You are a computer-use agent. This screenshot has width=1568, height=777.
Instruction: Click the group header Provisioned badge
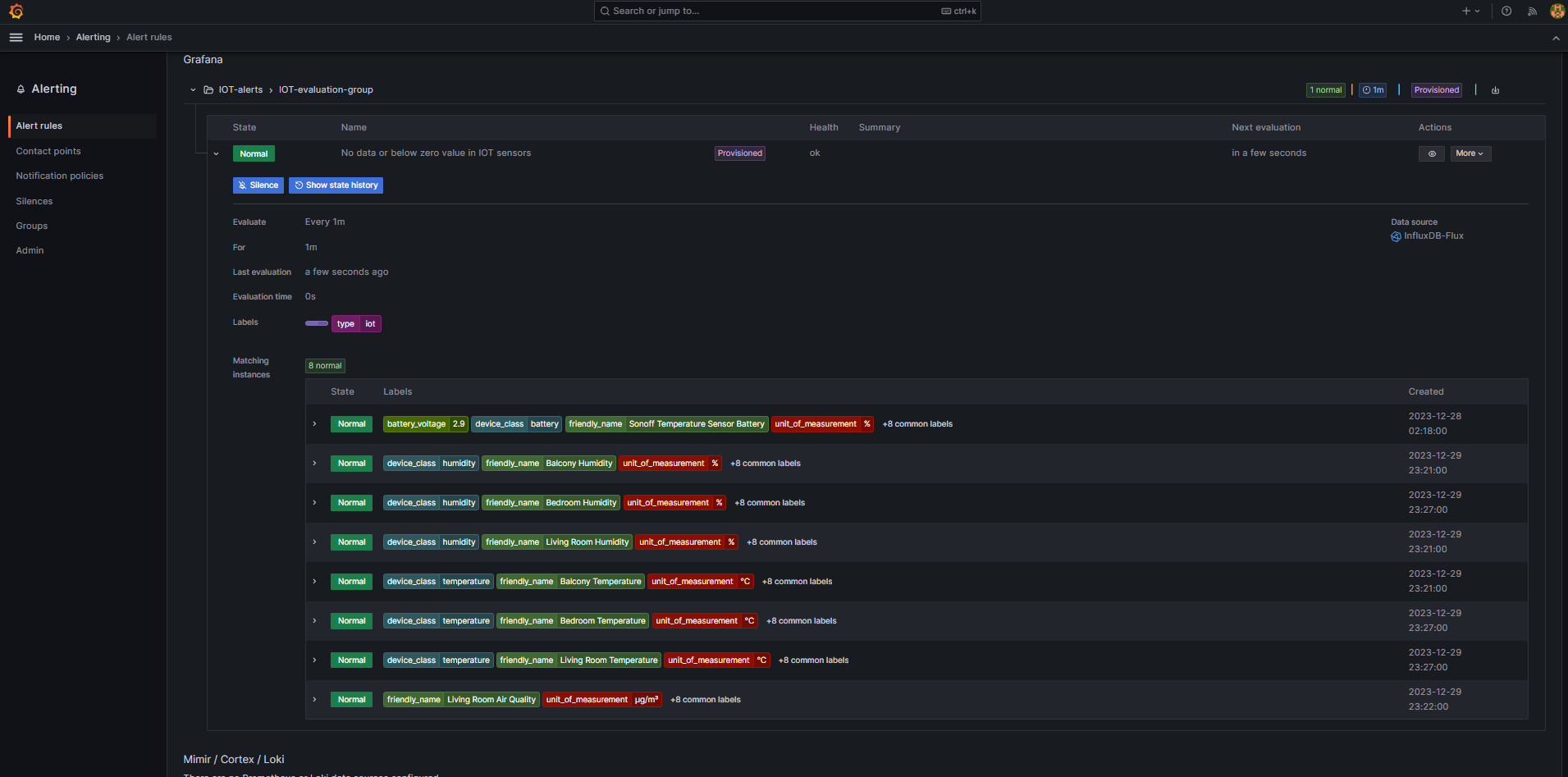click(x=1437, y=90)
